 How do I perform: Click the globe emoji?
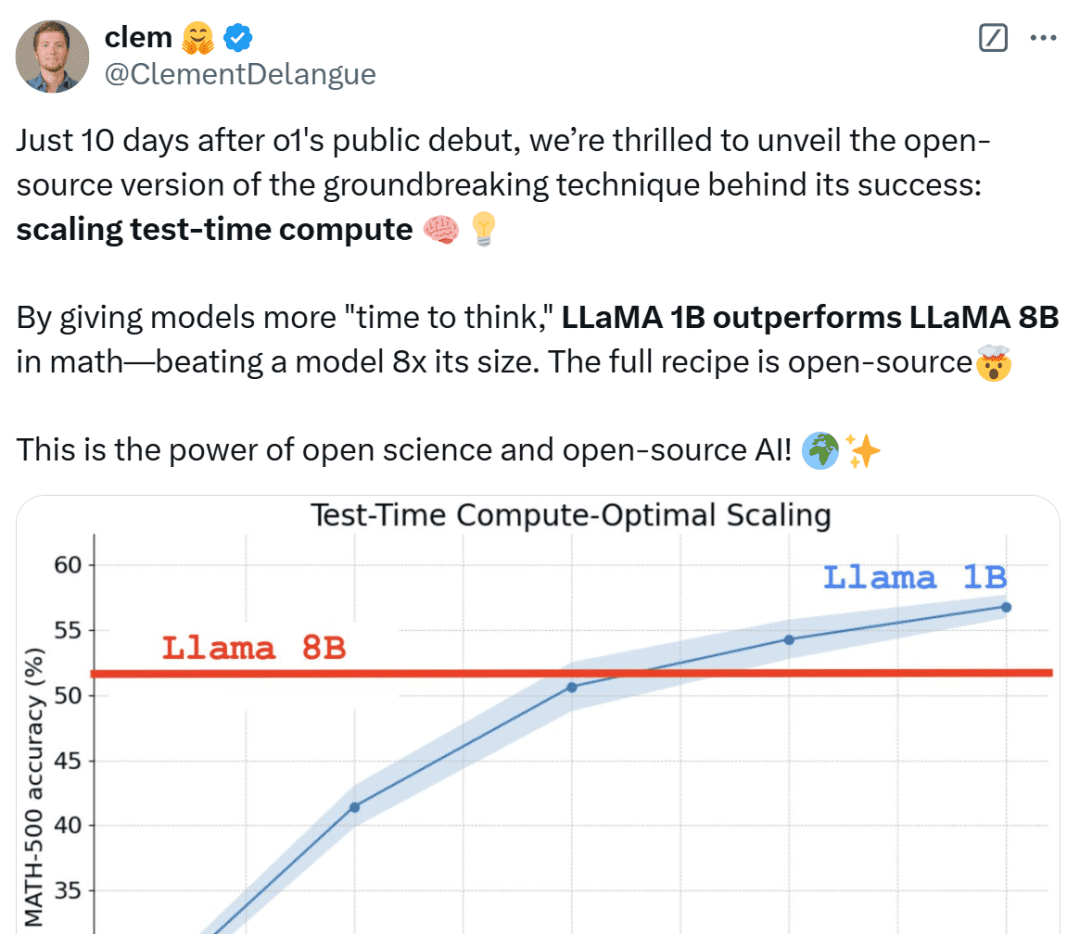[820, 453]
